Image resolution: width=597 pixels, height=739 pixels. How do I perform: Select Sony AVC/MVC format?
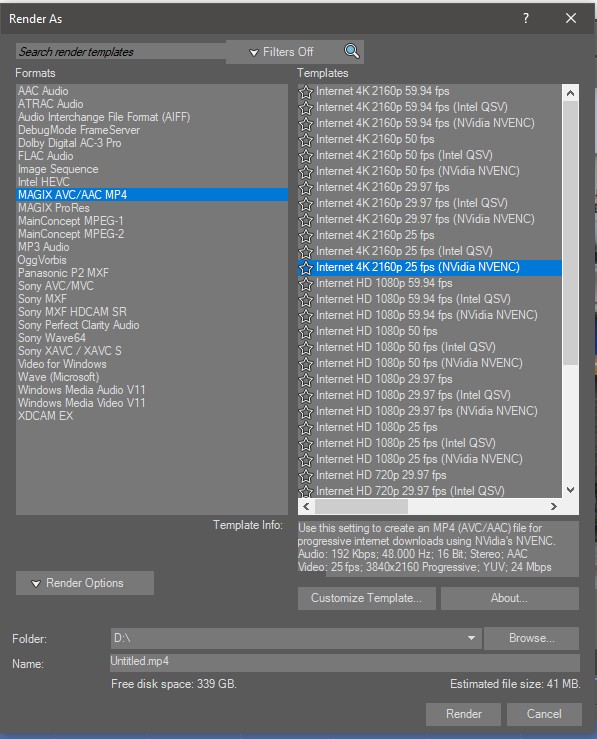[152, 286]
